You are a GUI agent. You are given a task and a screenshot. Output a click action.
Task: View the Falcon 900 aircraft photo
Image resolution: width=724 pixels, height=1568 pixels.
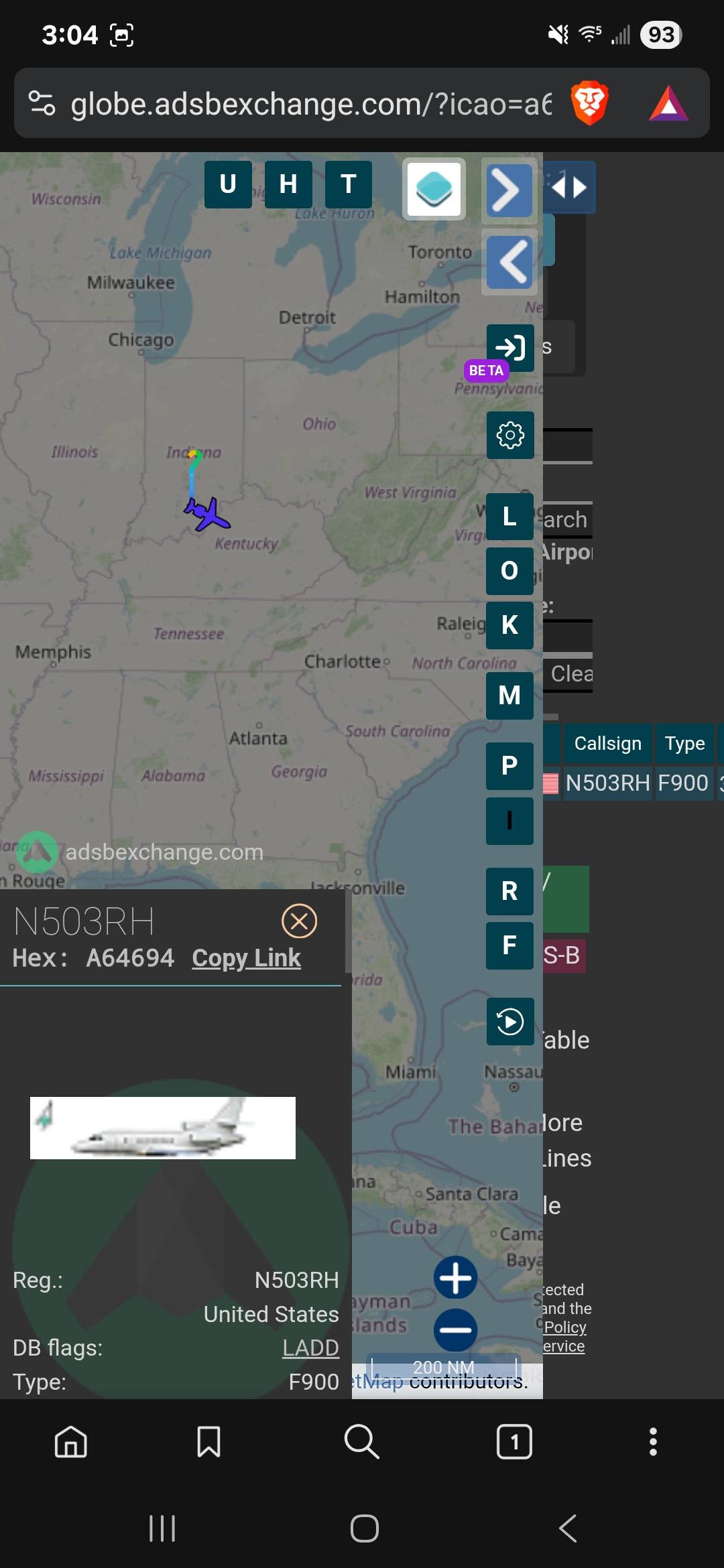[x=163, y=1128]
